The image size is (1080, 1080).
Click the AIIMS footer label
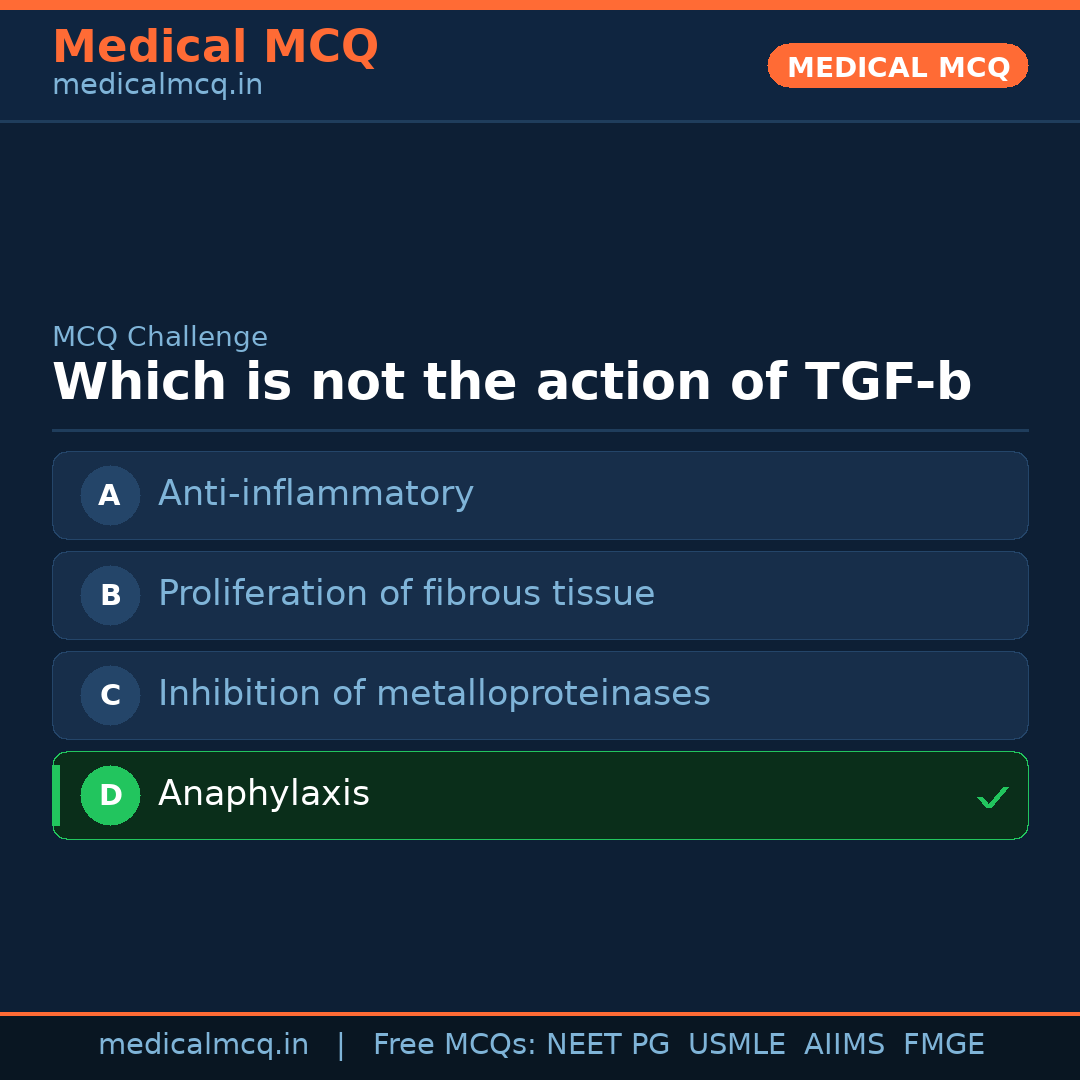[844, 1045]
